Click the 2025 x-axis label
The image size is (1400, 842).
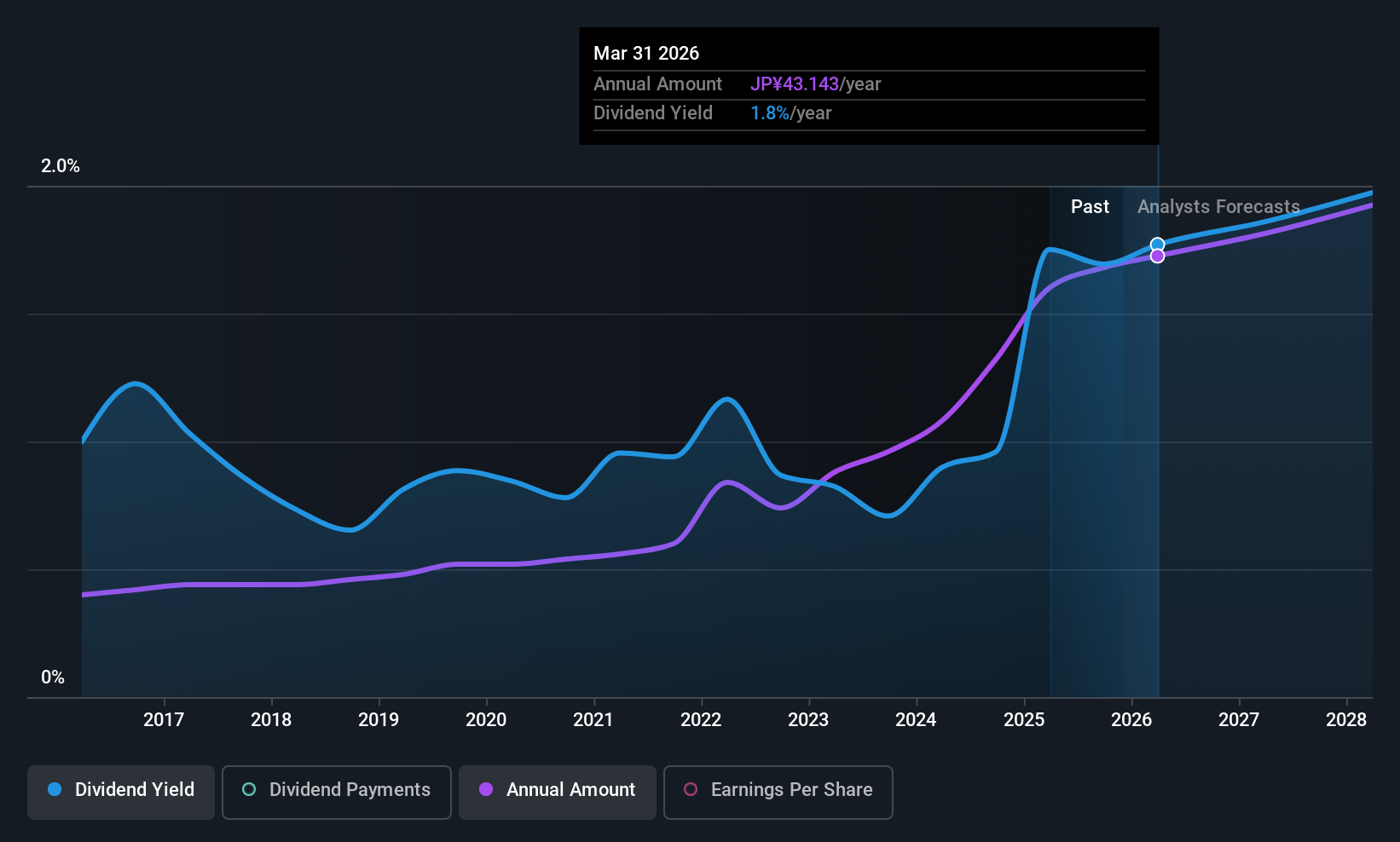(x=1024, y=720)
